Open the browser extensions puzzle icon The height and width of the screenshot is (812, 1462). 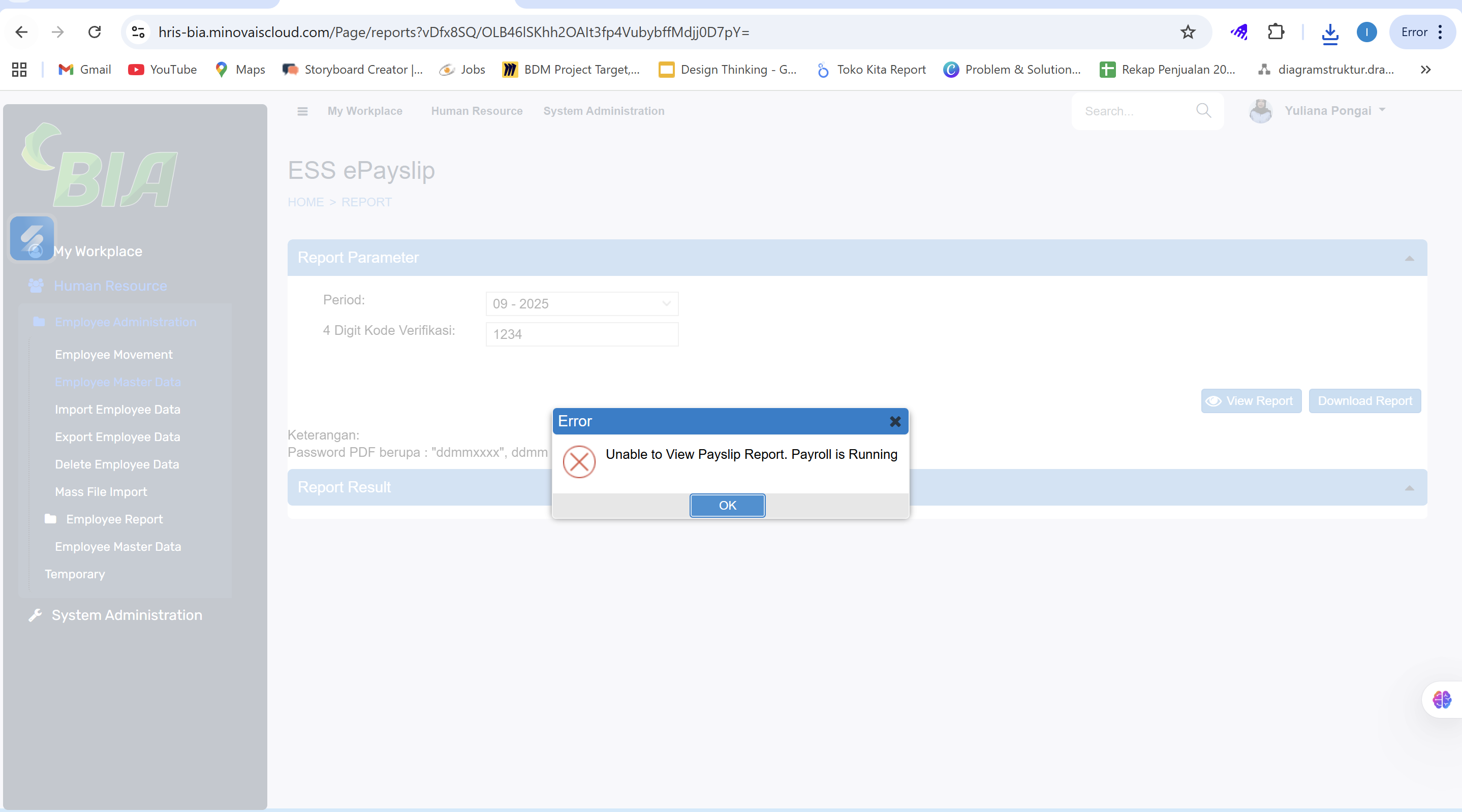pos(1276,33)
